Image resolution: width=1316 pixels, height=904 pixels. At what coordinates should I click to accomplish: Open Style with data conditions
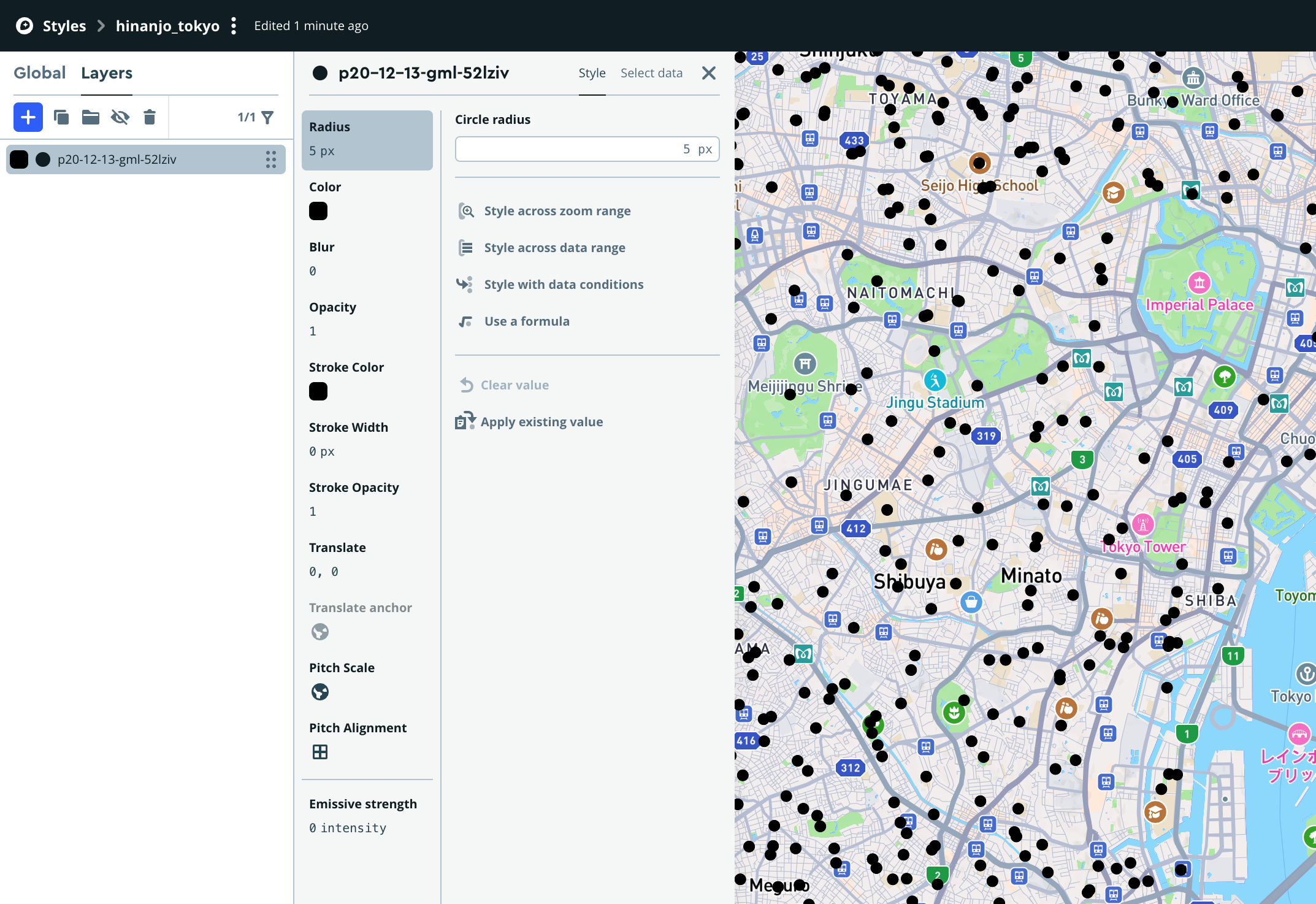pyautogui.click(x=563, y=284)
